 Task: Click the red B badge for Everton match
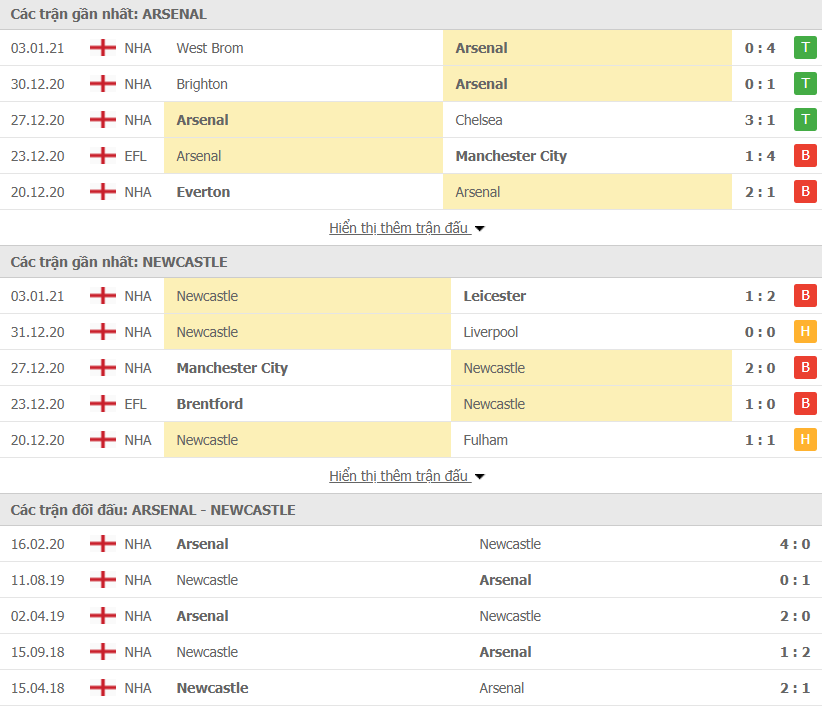point(805,192)
